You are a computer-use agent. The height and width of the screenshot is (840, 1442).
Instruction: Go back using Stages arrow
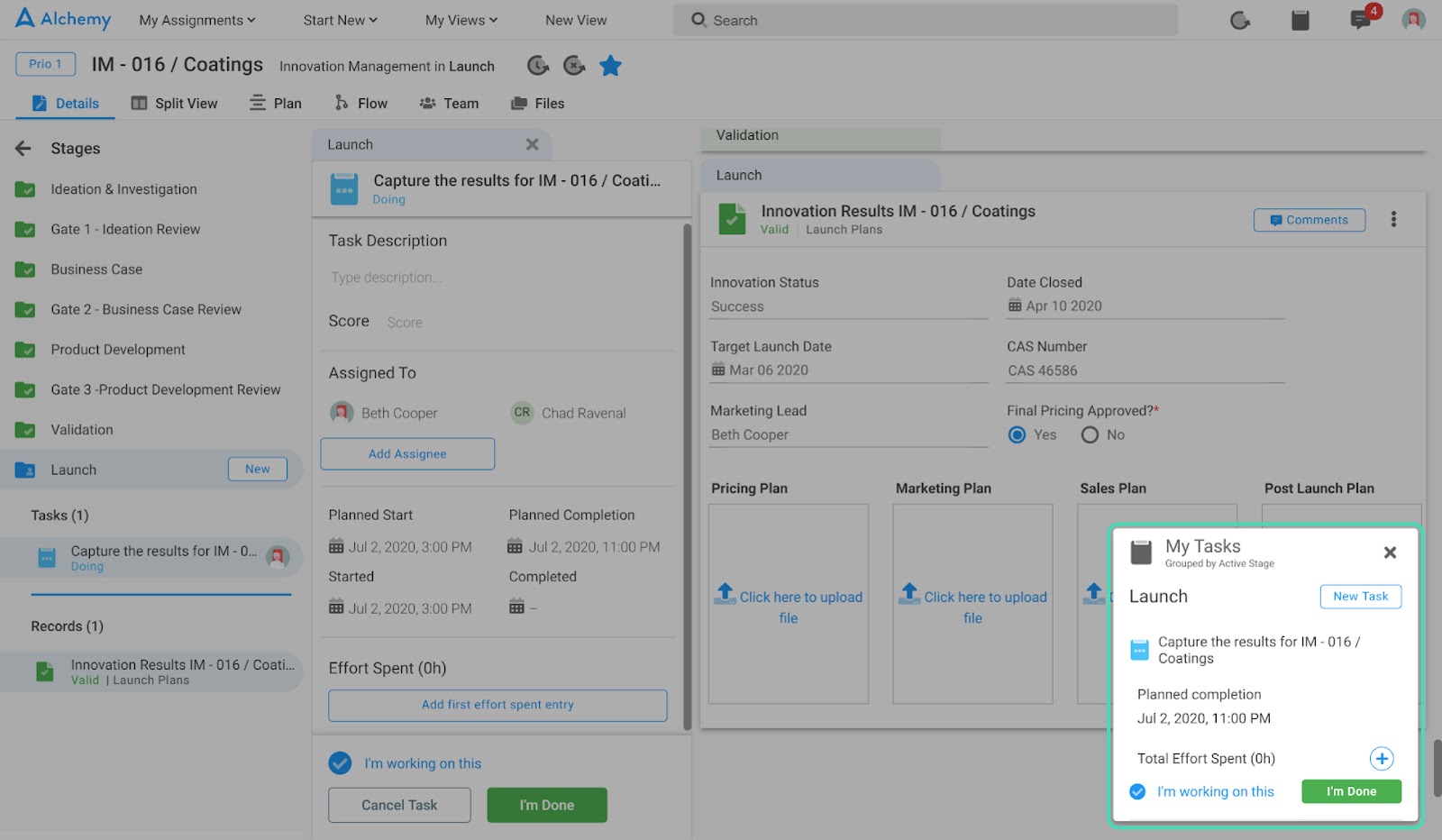point(23,148)
